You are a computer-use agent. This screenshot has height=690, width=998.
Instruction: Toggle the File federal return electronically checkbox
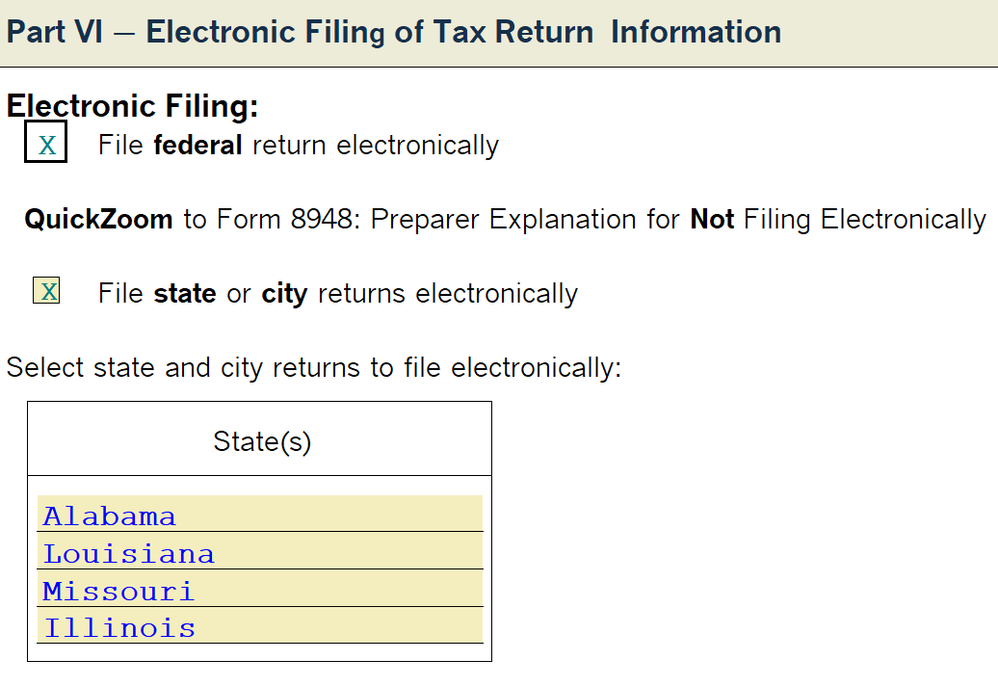(46, 146)
